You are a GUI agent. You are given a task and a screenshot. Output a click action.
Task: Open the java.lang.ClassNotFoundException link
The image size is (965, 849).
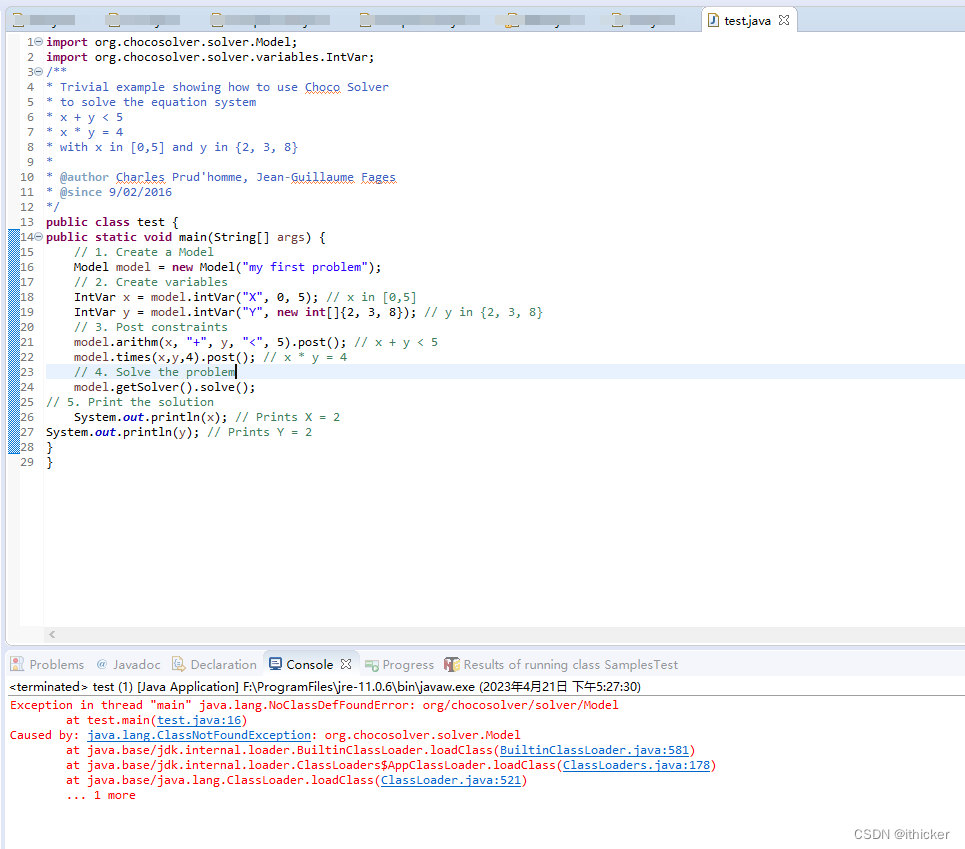[x=199, y=735]
